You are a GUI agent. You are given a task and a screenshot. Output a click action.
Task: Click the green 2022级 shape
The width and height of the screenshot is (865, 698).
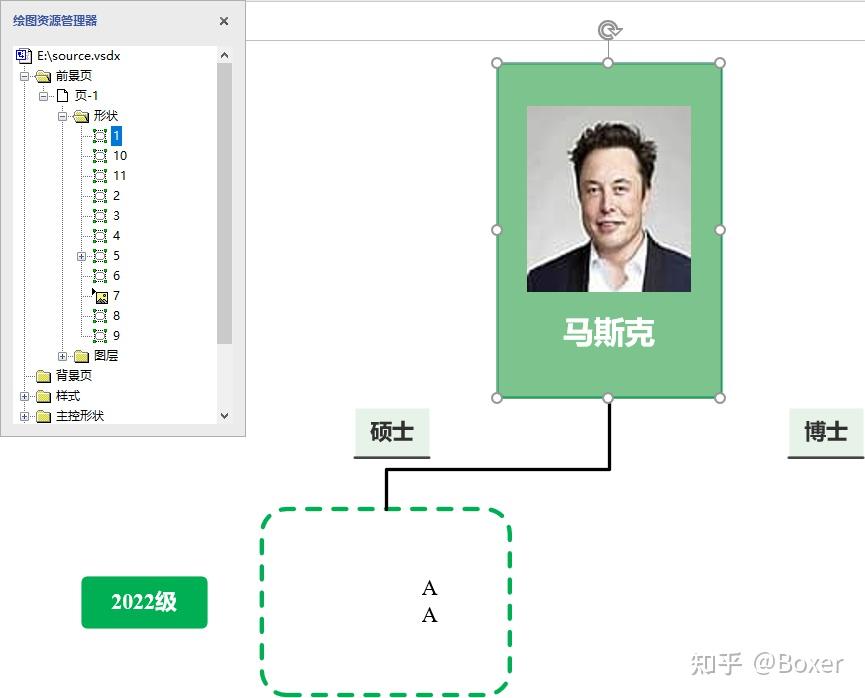coord(144,602)
